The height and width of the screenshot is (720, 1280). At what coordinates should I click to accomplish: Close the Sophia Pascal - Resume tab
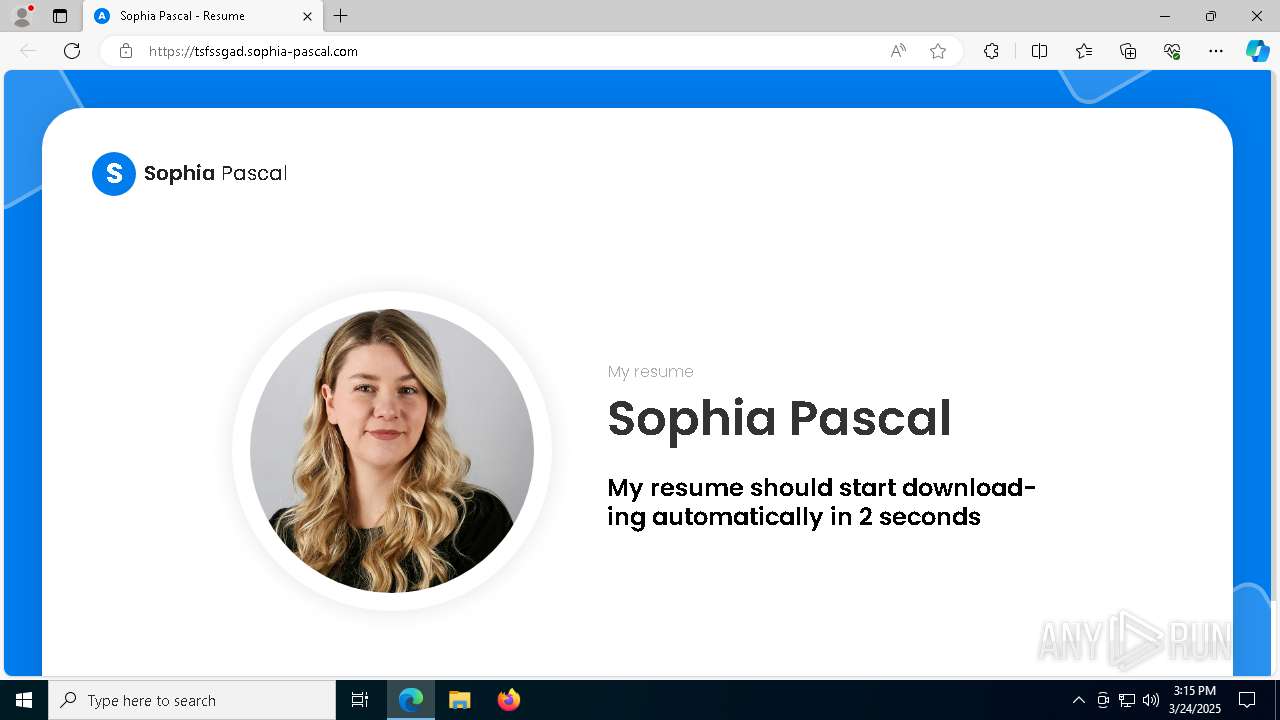(307, 16)
